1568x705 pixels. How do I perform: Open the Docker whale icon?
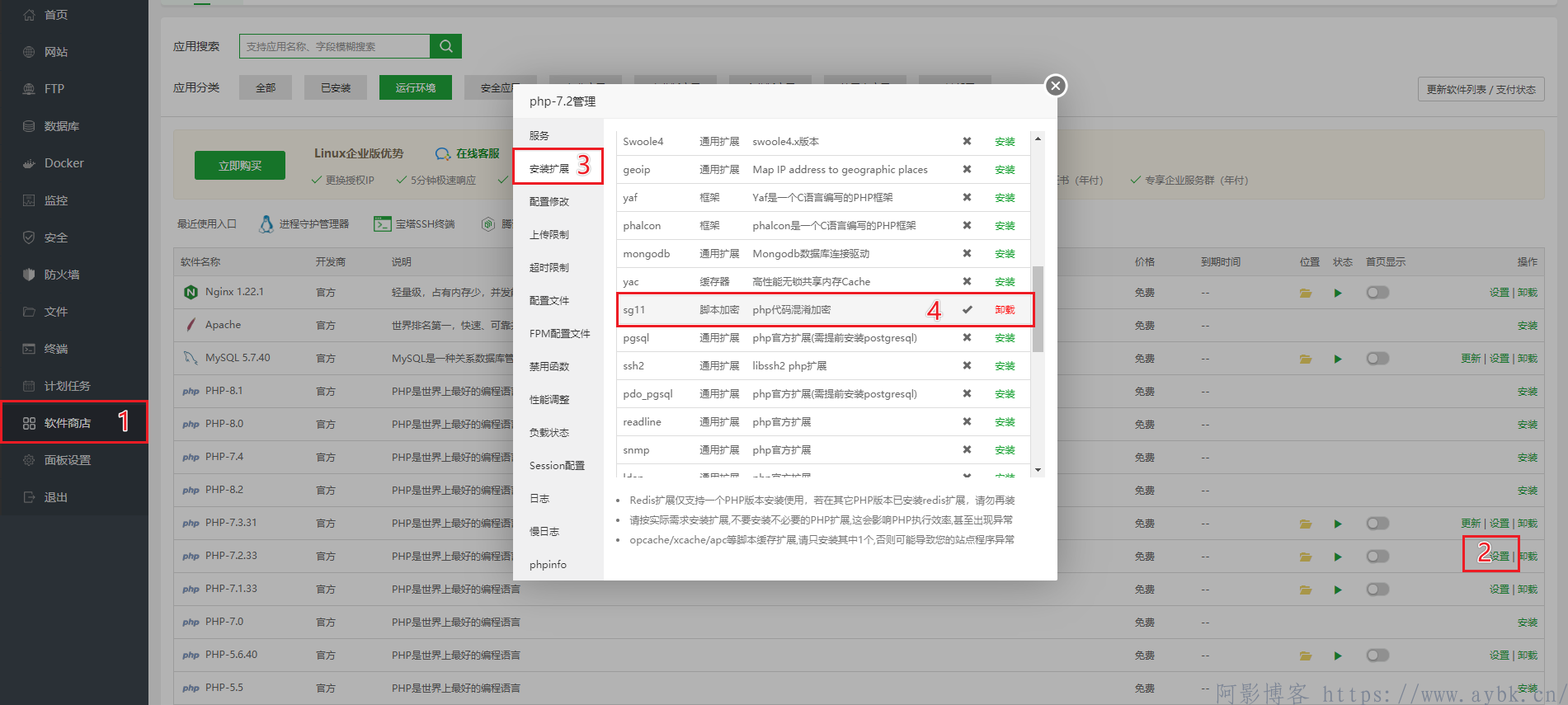29,163
